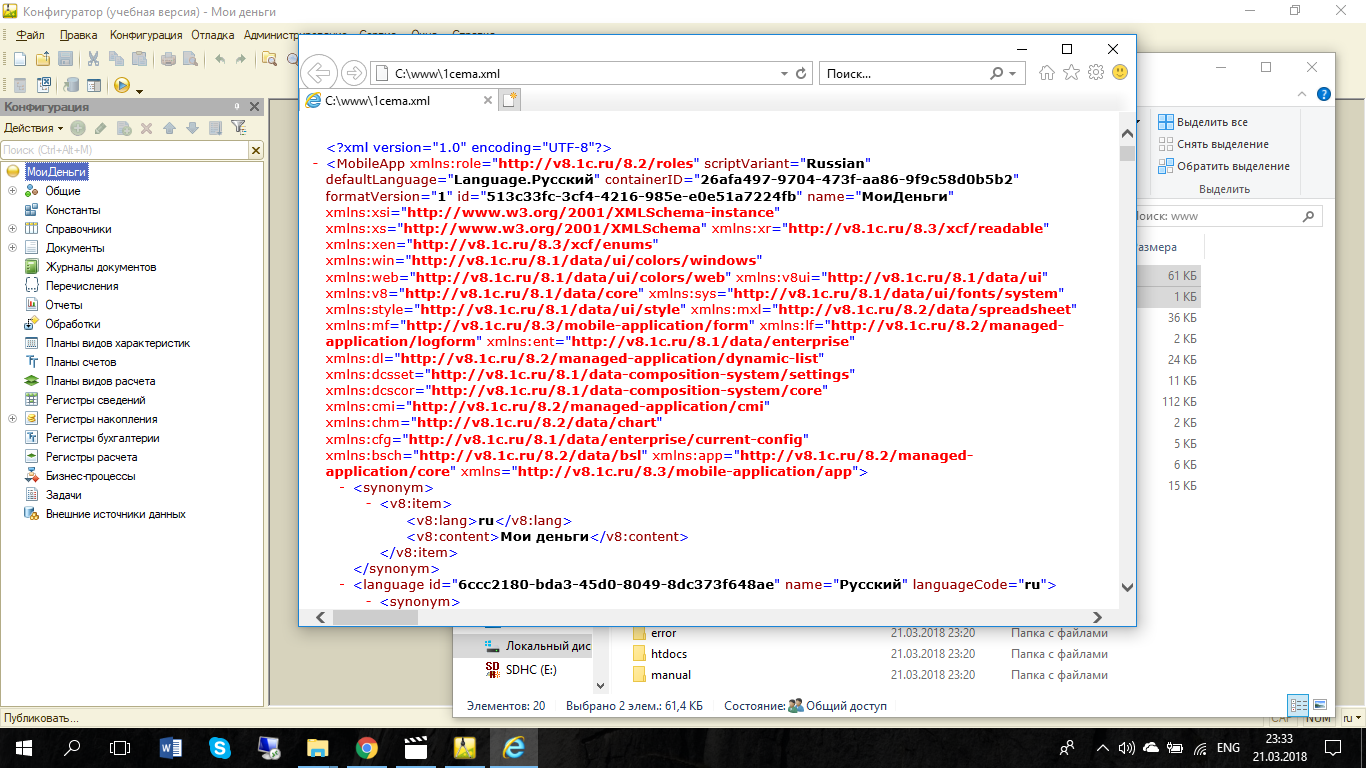Expand the Справочники tree node
This screenshot has width=1366, height=768.
coord(12,229)
